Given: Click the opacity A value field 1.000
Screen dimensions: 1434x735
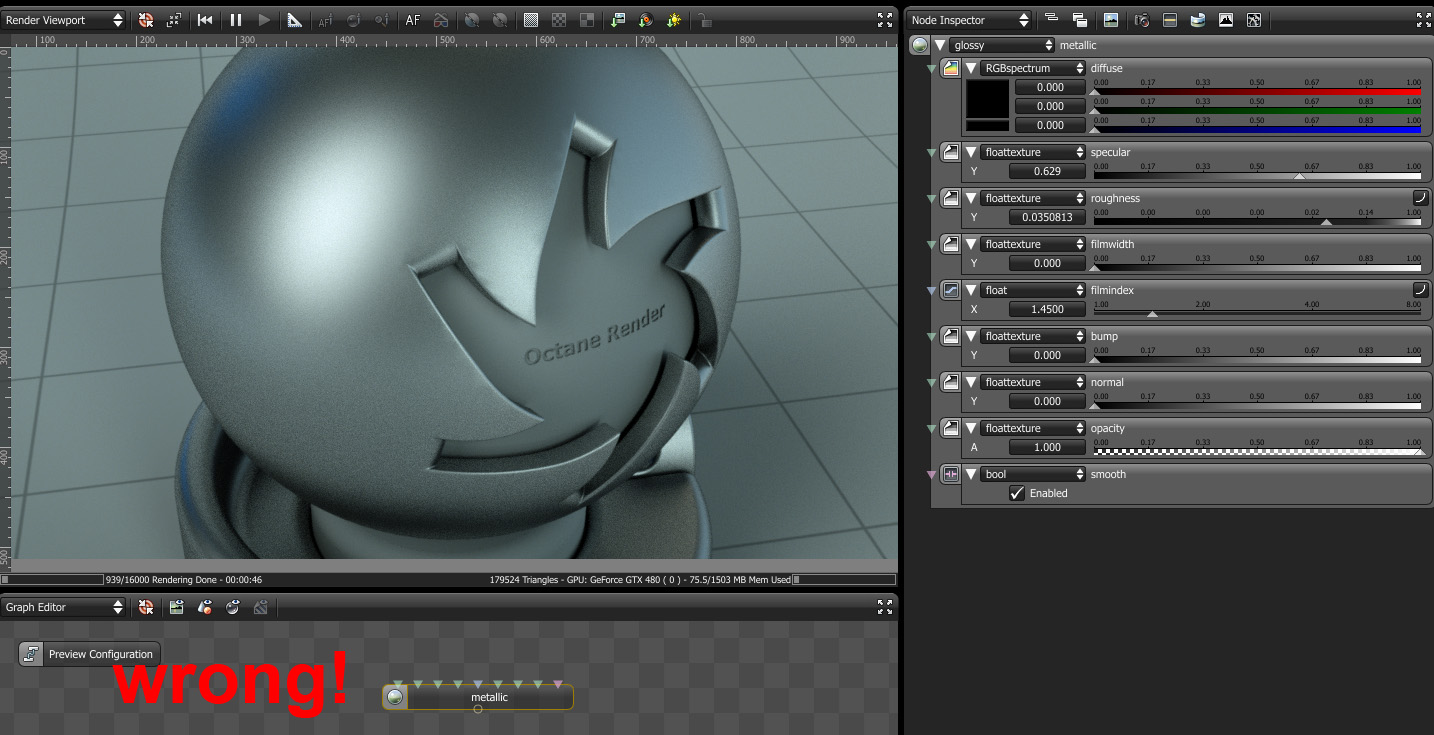Looking at the screenshot, I should point(1046,447).
